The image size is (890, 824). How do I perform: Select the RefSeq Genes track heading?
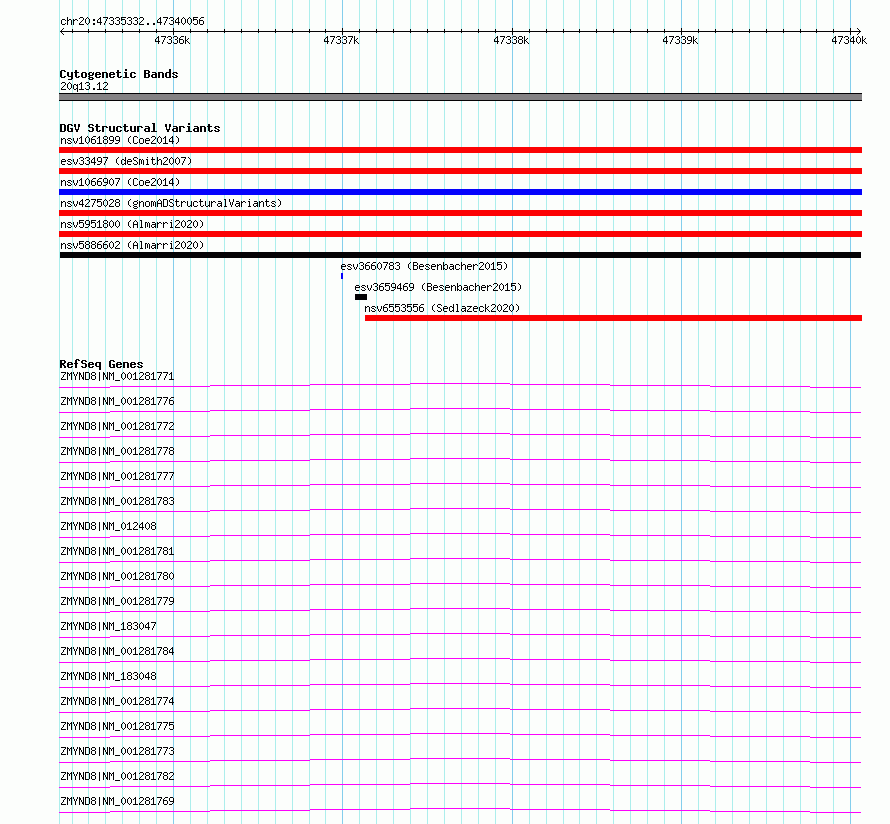coord(101,364)
